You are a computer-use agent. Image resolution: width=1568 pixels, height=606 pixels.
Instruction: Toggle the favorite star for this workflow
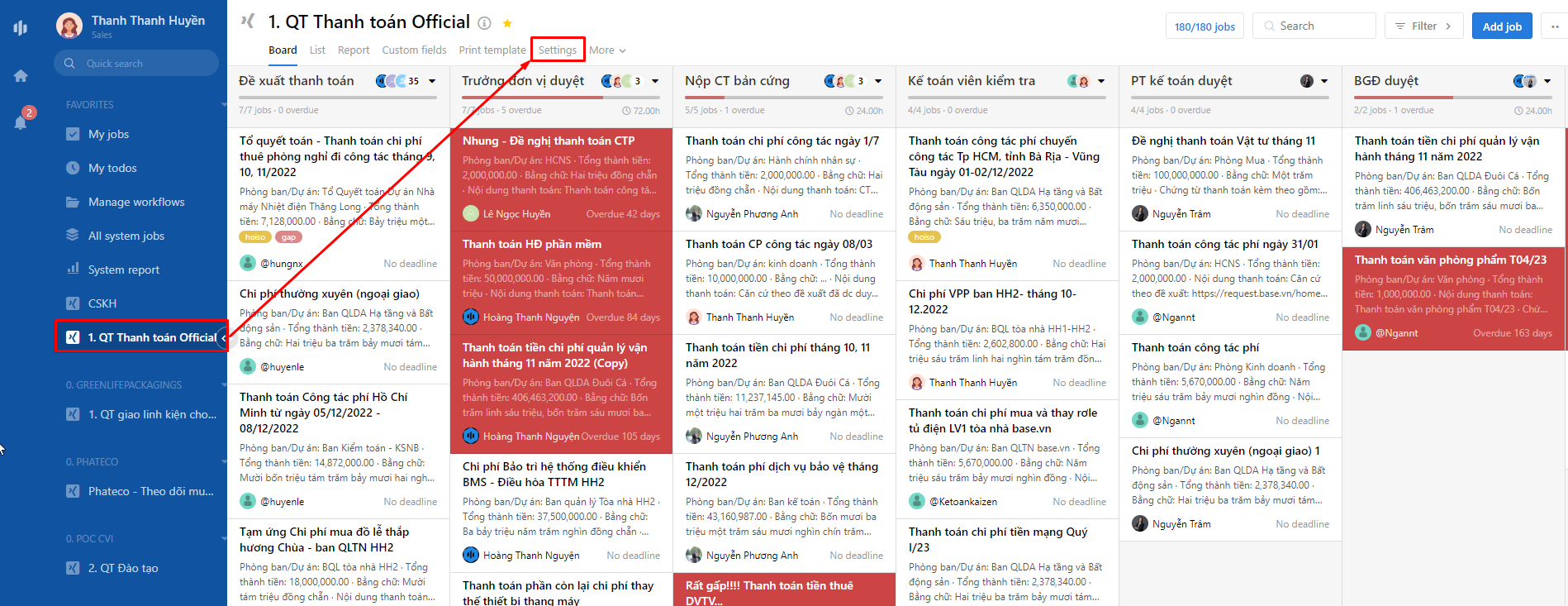click(x=507, y=23)
